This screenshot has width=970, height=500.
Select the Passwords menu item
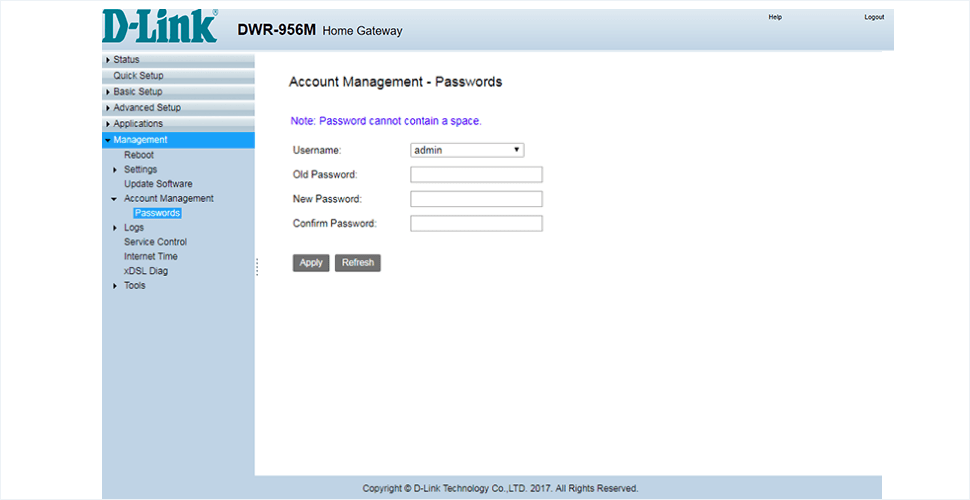157,213
